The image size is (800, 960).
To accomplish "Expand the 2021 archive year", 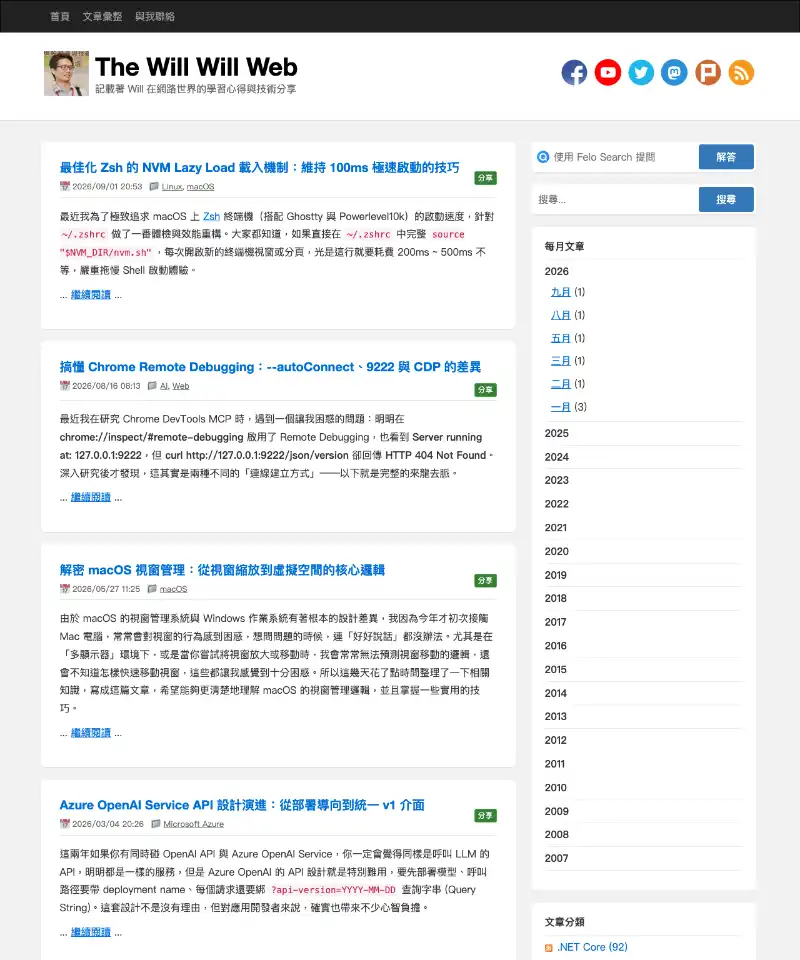I will [556, 528].
